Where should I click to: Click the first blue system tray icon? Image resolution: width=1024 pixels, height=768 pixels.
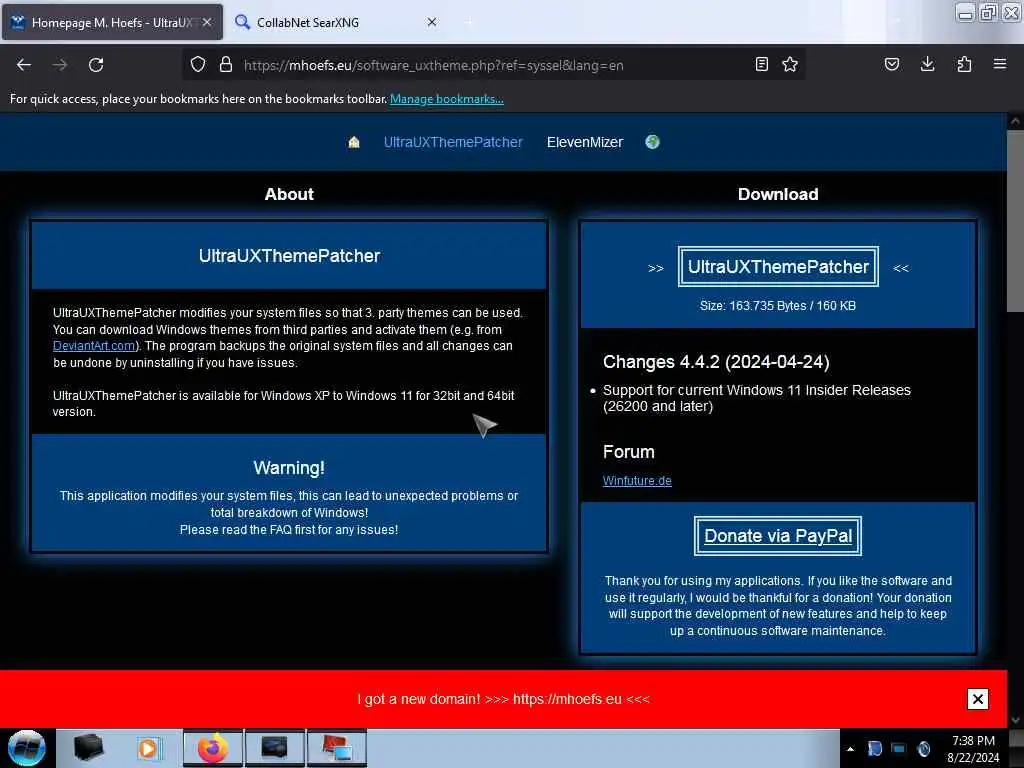875,748
